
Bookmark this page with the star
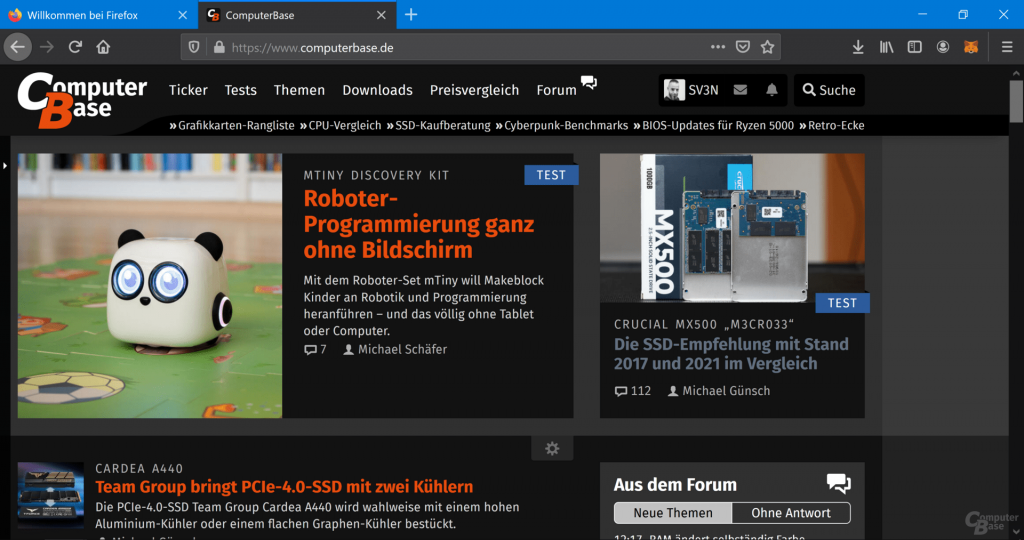pyautogui.click(x=767, y=47)
